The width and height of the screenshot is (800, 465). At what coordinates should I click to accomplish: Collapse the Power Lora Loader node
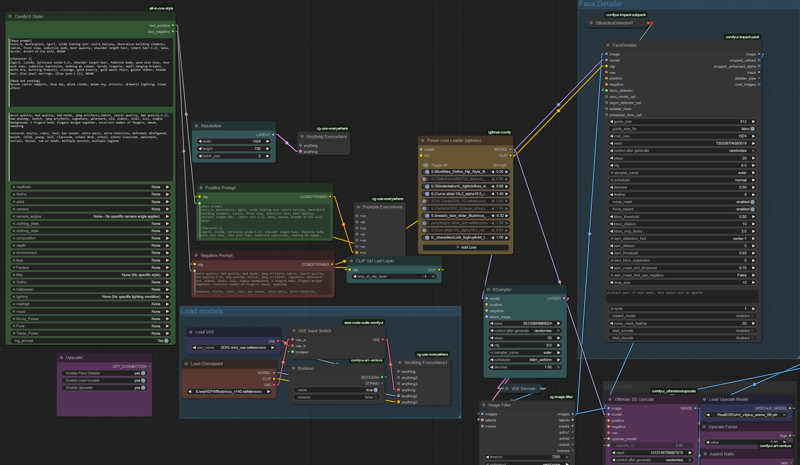423,141
